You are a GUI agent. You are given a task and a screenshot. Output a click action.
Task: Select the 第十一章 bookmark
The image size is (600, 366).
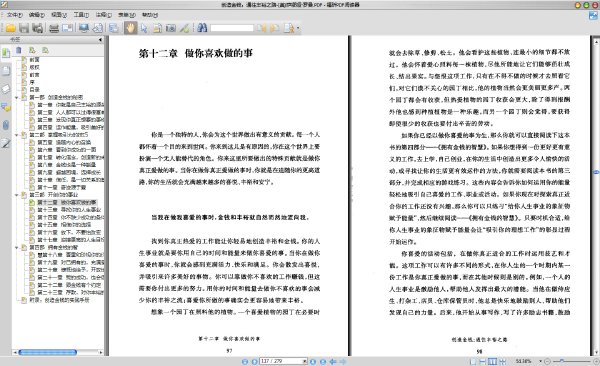62,187
